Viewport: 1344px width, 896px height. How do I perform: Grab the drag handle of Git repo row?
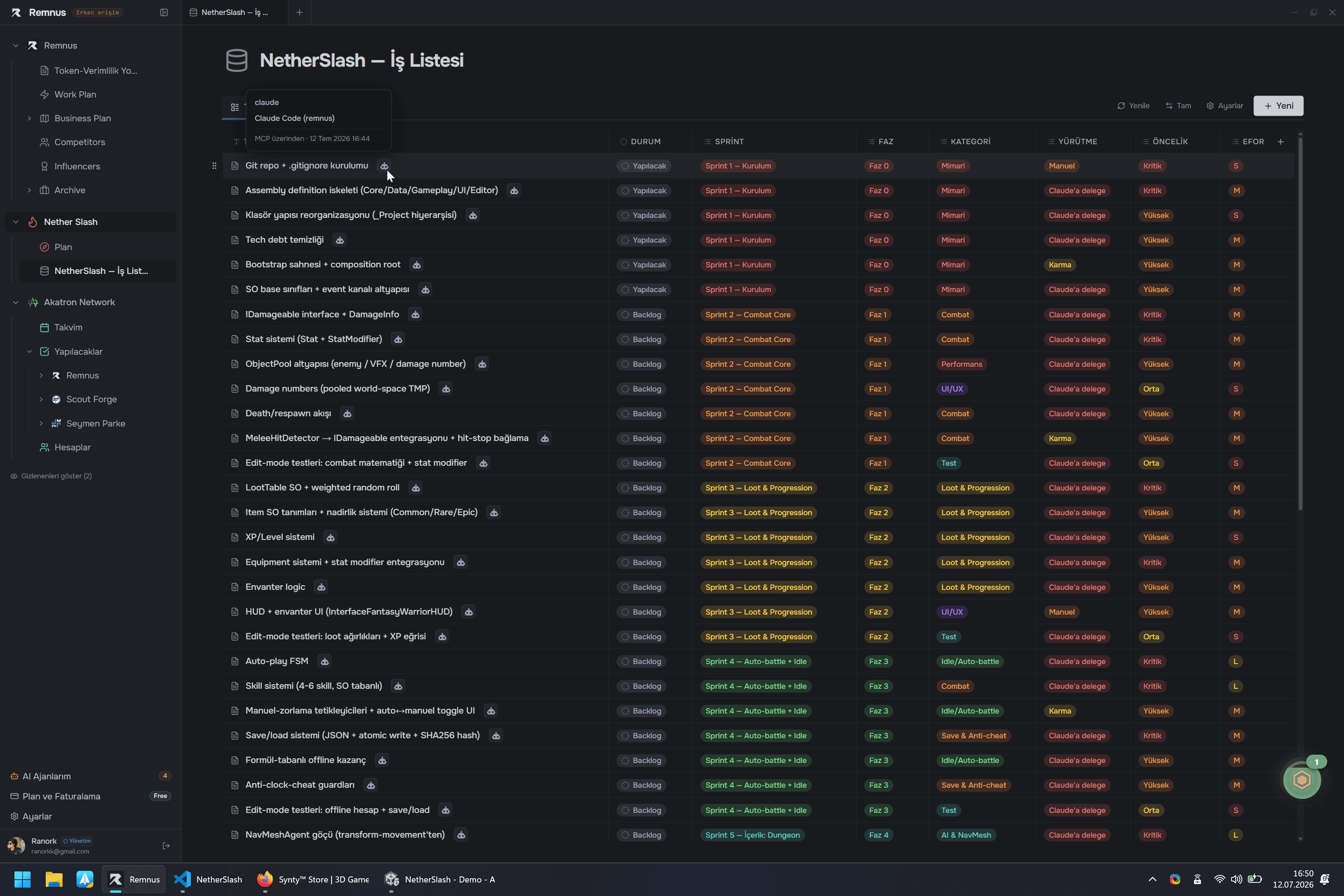pyautogui.click(x=214, y=166)
